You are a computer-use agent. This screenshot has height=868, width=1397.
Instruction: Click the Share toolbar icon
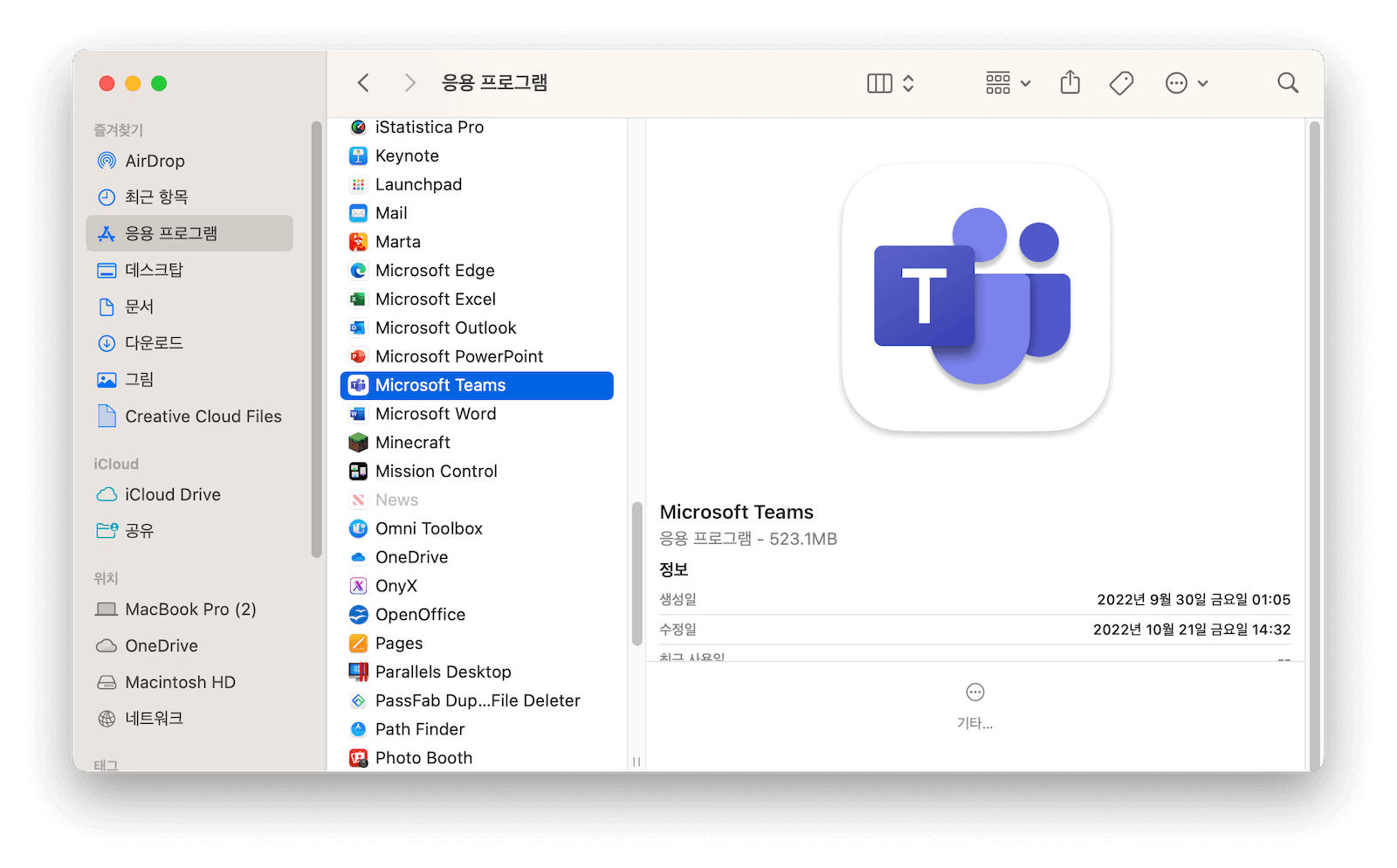pyautogui.click(x=1070, y=83)
